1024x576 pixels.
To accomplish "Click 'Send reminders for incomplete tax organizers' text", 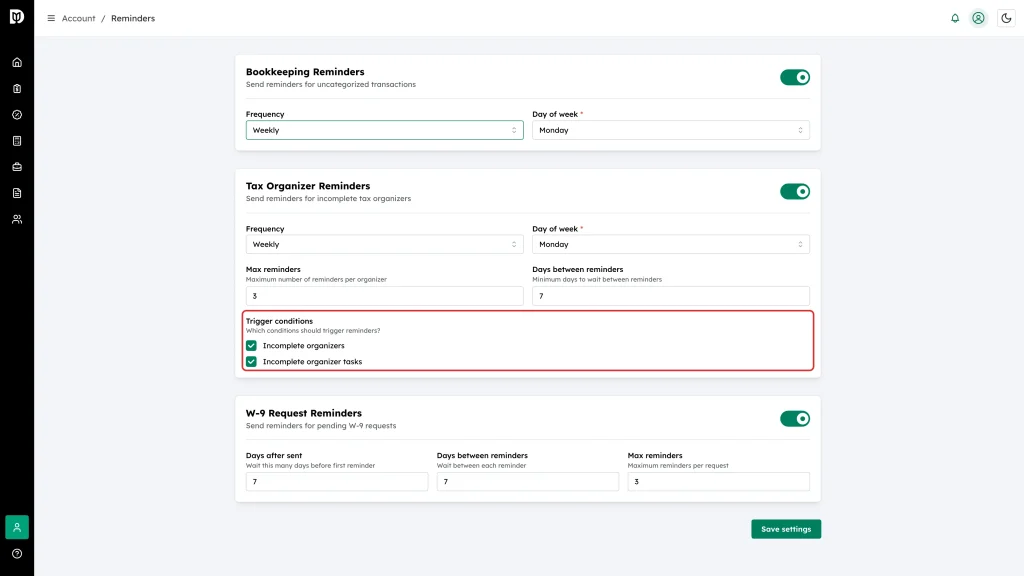I will point(328,199).
